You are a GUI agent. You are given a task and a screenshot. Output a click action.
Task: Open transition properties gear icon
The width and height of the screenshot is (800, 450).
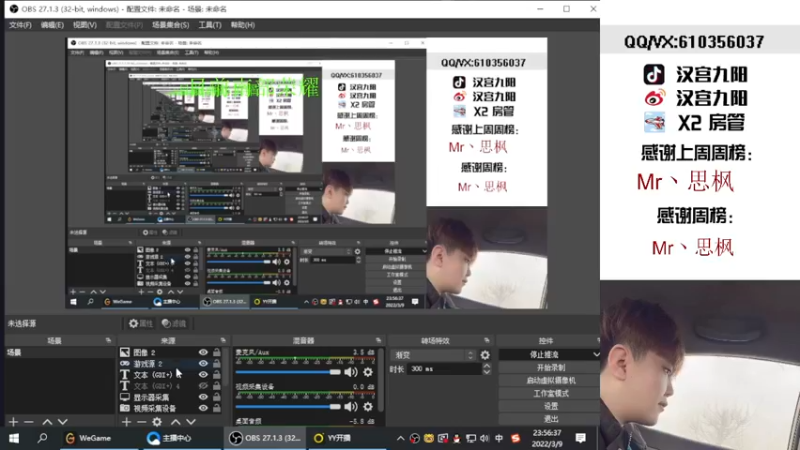pos(485,355)
